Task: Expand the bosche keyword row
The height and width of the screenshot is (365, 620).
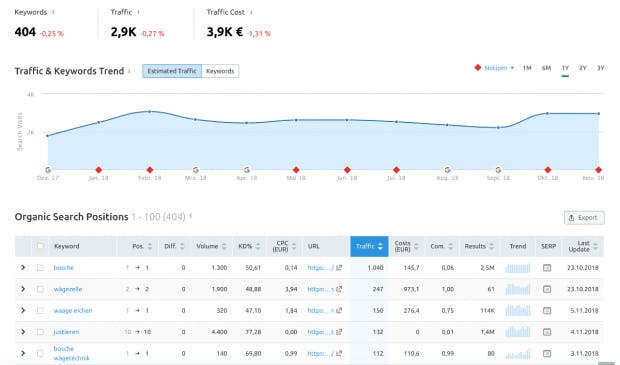Action: (23, 268)
